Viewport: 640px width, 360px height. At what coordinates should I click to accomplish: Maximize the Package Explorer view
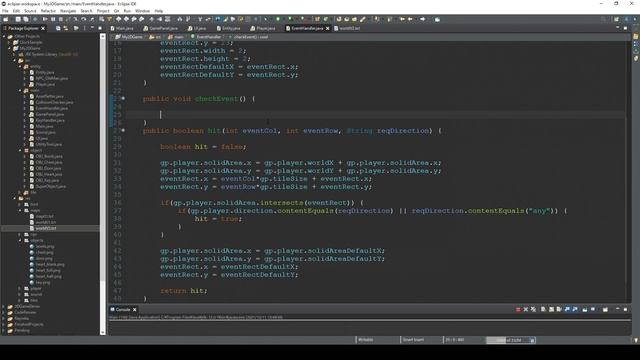tap(100, 28)
